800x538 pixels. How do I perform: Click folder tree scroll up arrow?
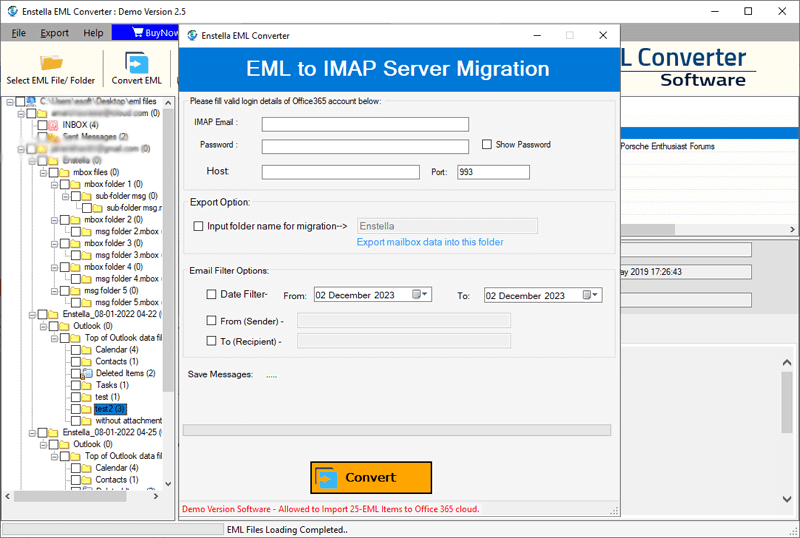click(168, 103)
